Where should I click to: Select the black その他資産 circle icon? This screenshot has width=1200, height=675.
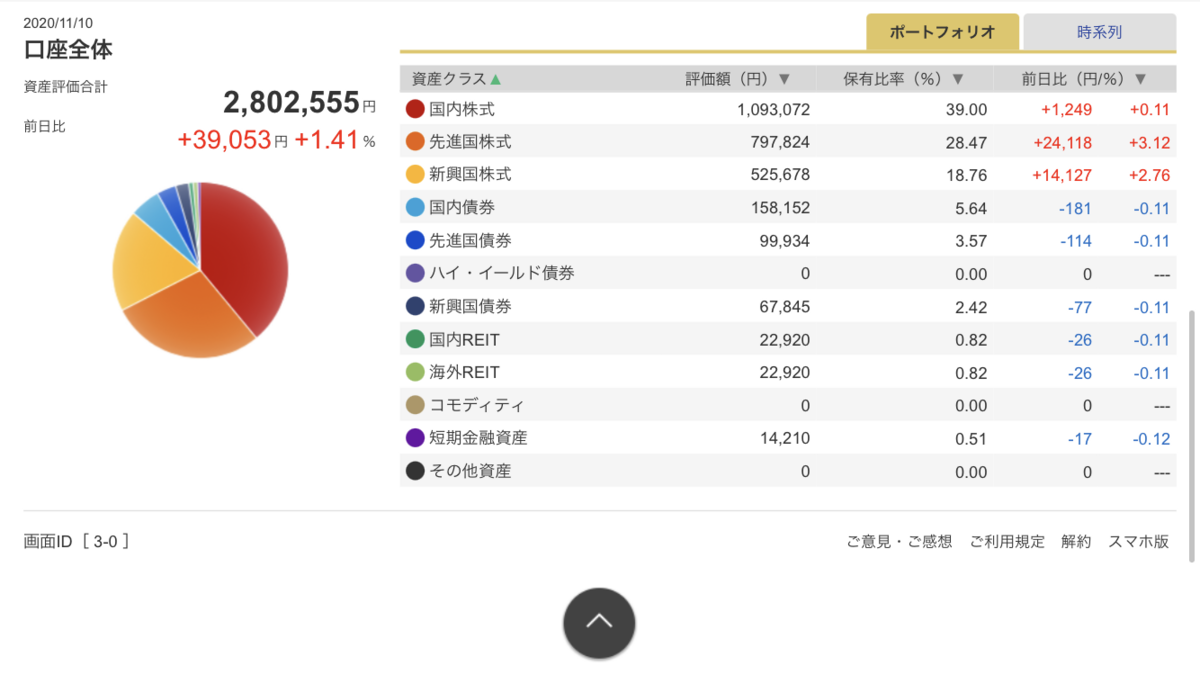414,471
